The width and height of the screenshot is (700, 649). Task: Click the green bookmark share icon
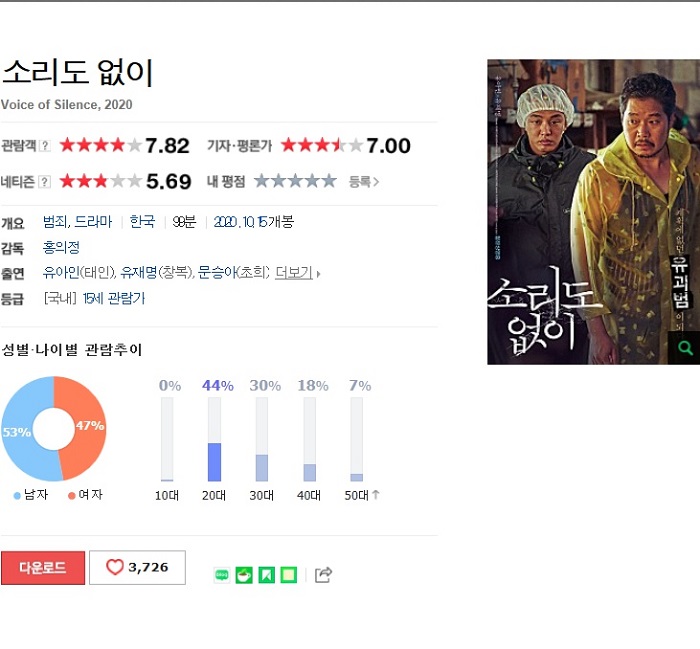267,575
